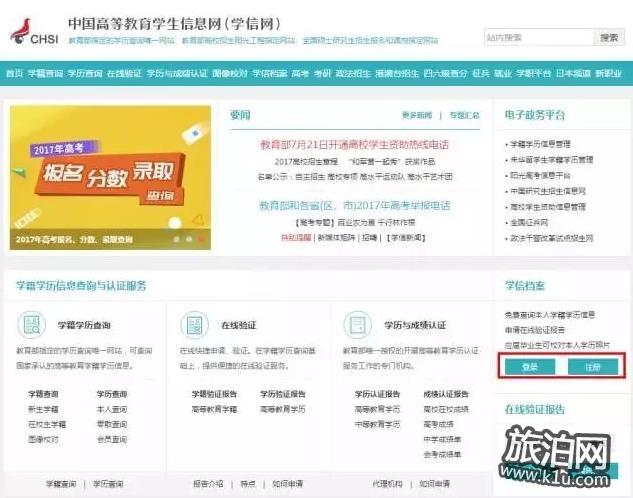Screen dimensions: 633x498
Task: Click the 注册 button under 学信档案
Action: [x=593, y=366]
